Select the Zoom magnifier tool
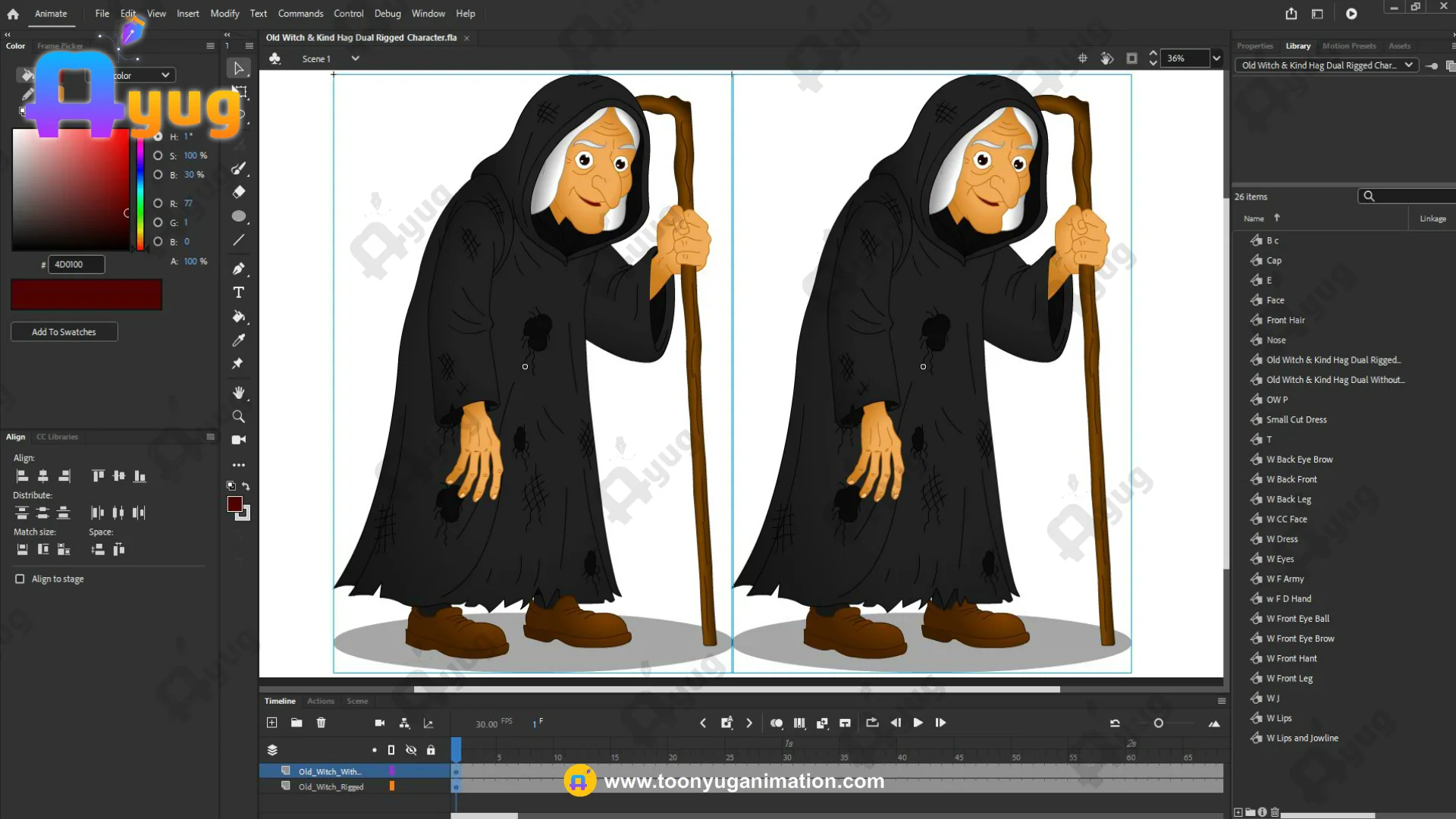 click(x=238, y=416)
